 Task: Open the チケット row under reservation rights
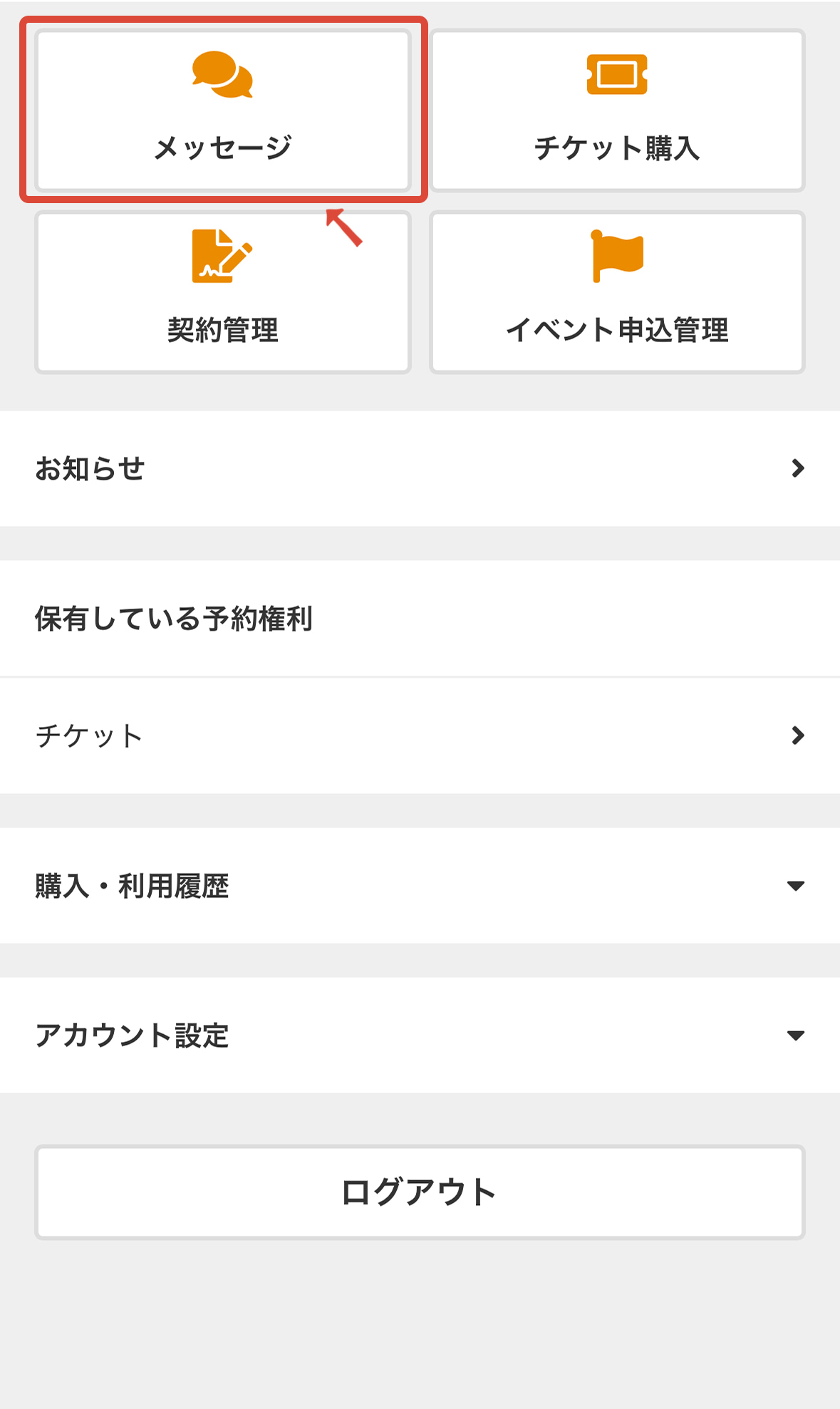90,736
